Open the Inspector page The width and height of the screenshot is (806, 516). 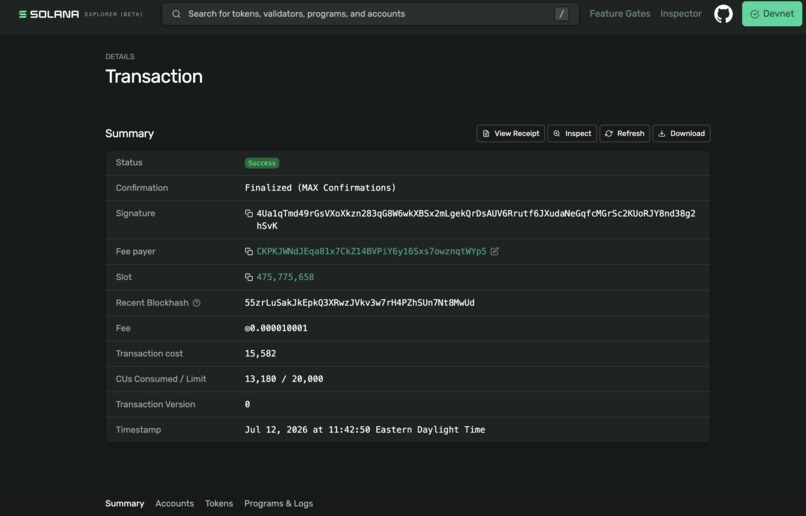point(681,14)
